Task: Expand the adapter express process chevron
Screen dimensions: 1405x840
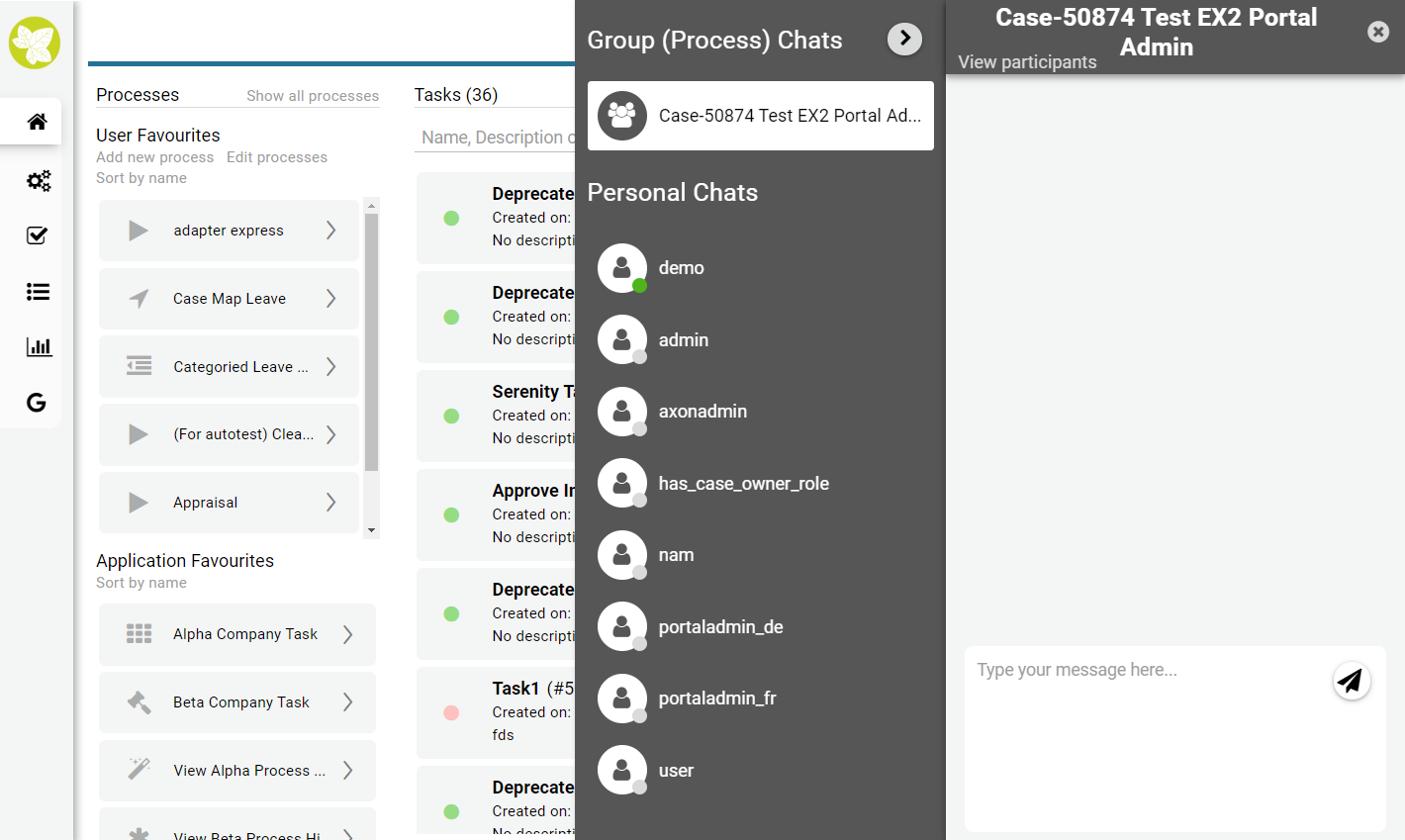Action: pyautogui.click(x=331, y=231)
